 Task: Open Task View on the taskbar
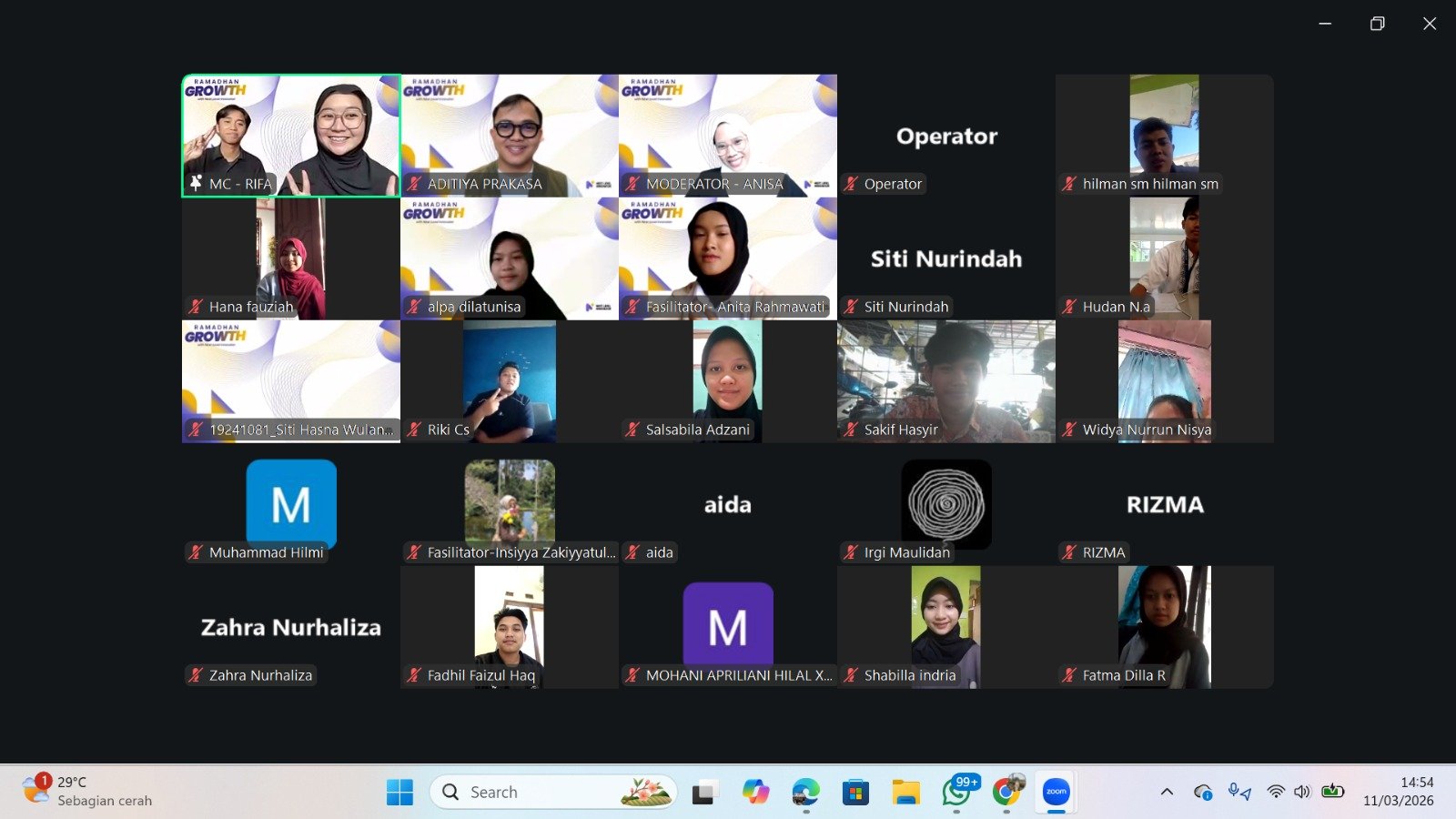click(703, 793)
